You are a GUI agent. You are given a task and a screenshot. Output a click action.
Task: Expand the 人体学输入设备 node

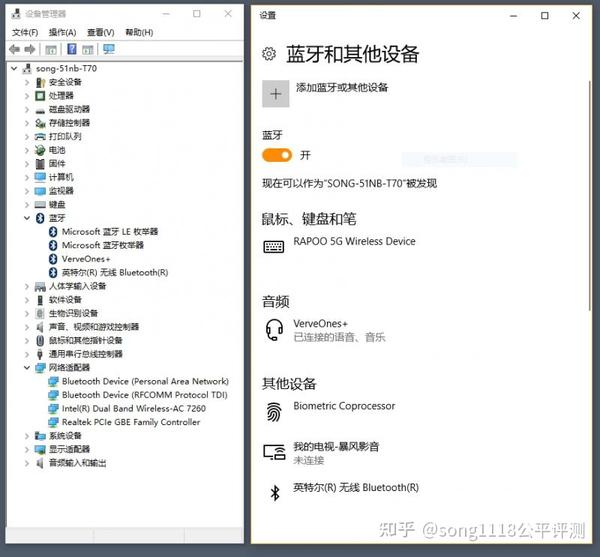pyautogui.click(x=27, y=286)
